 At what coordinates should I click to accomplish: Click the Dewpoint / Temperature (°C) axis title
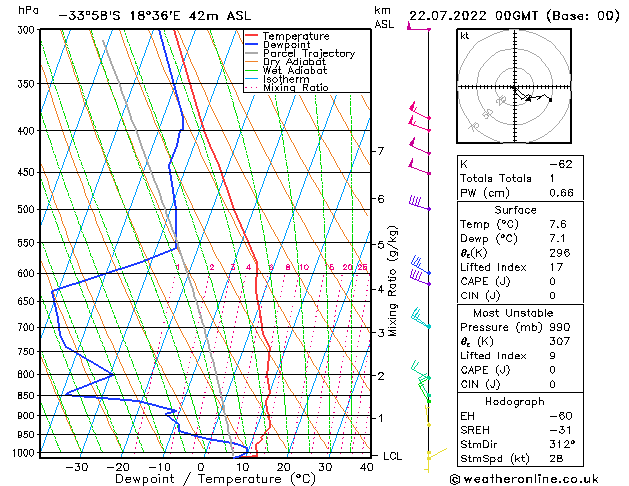215,479
